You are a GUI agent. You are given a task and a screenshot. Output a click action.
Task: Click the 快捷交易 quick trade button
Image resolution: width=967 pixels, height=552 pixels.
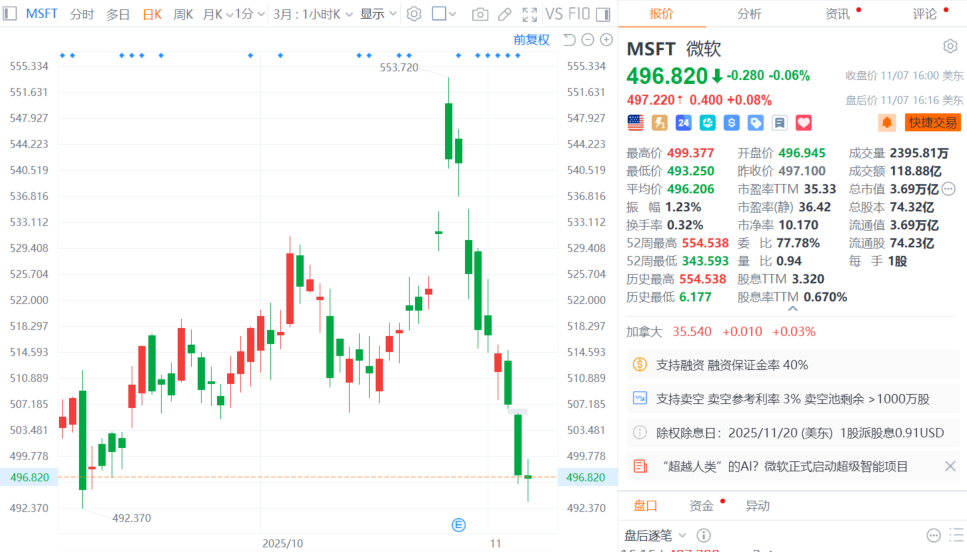(932, 123)
